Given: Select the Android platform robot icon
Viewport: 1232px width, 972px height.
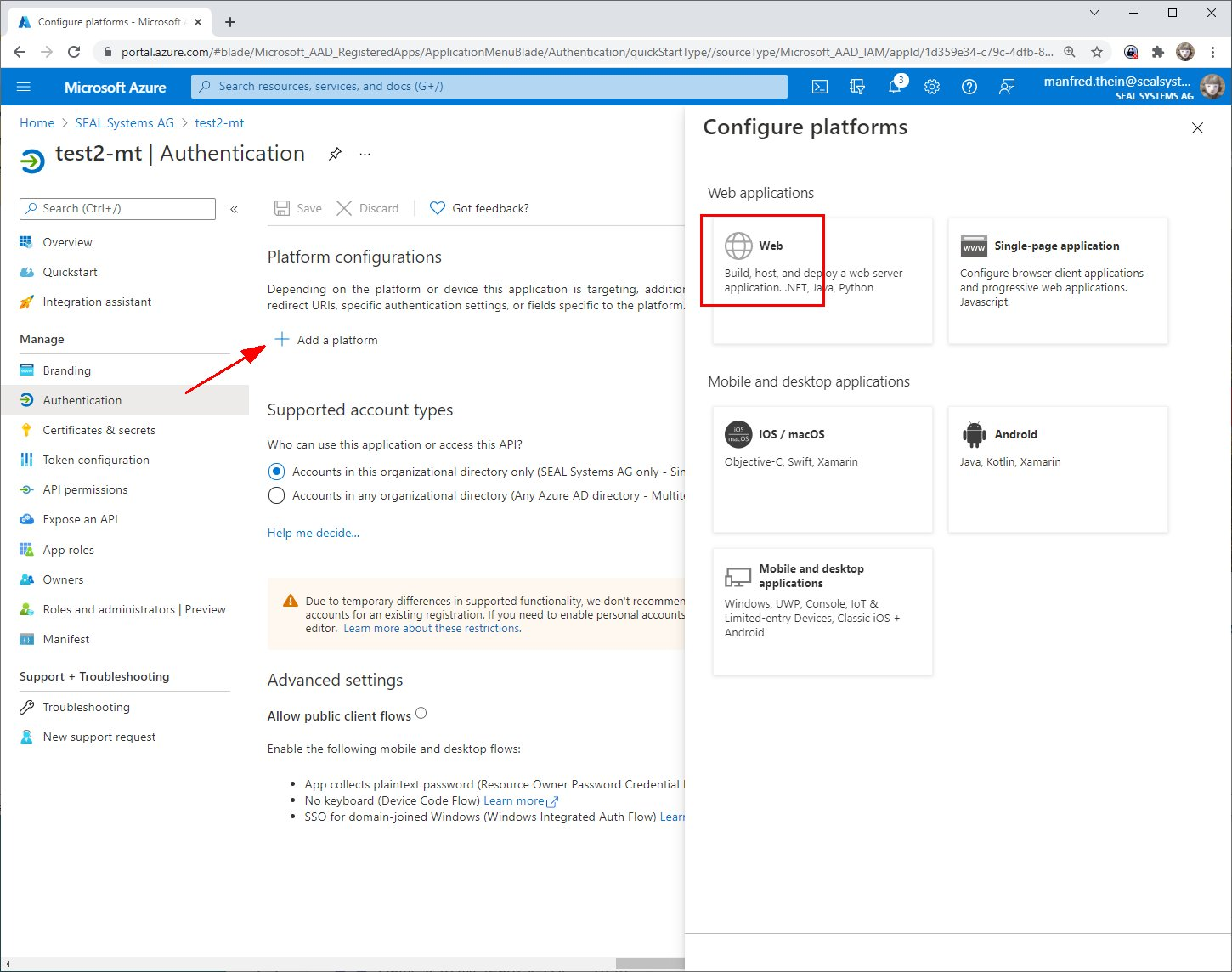Looking at the screenshot, I should click(974, 434).
